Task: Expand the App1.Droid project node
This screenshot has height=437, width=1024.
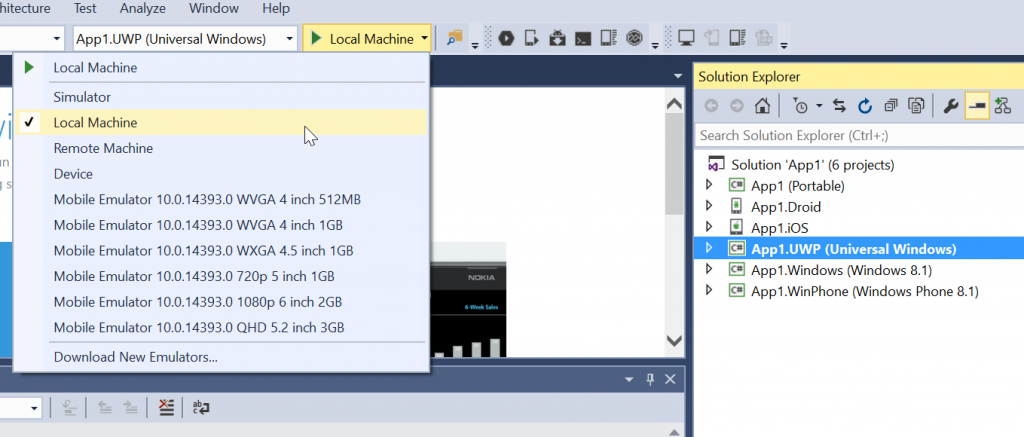Action: tap(709, 206)
